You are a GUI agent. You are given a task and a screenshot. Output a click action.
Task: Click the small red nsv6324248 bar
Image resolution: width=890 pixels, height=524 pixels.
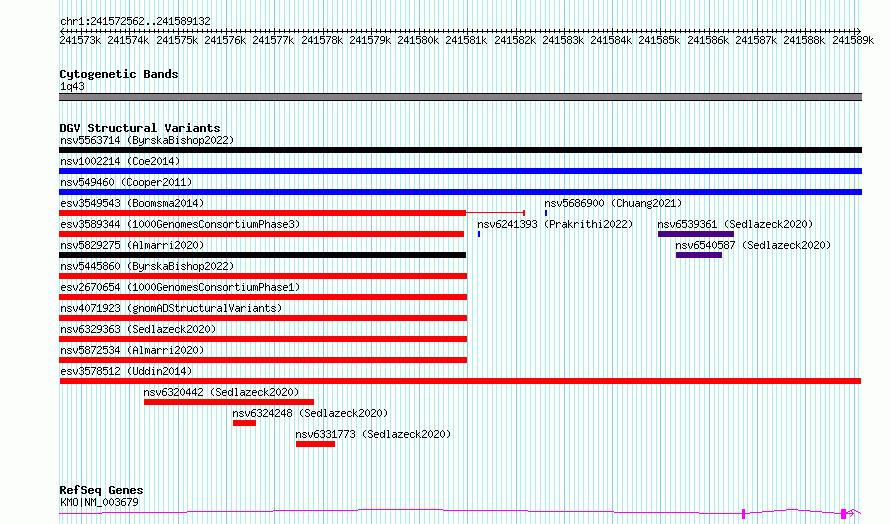[x=244, y=423]
